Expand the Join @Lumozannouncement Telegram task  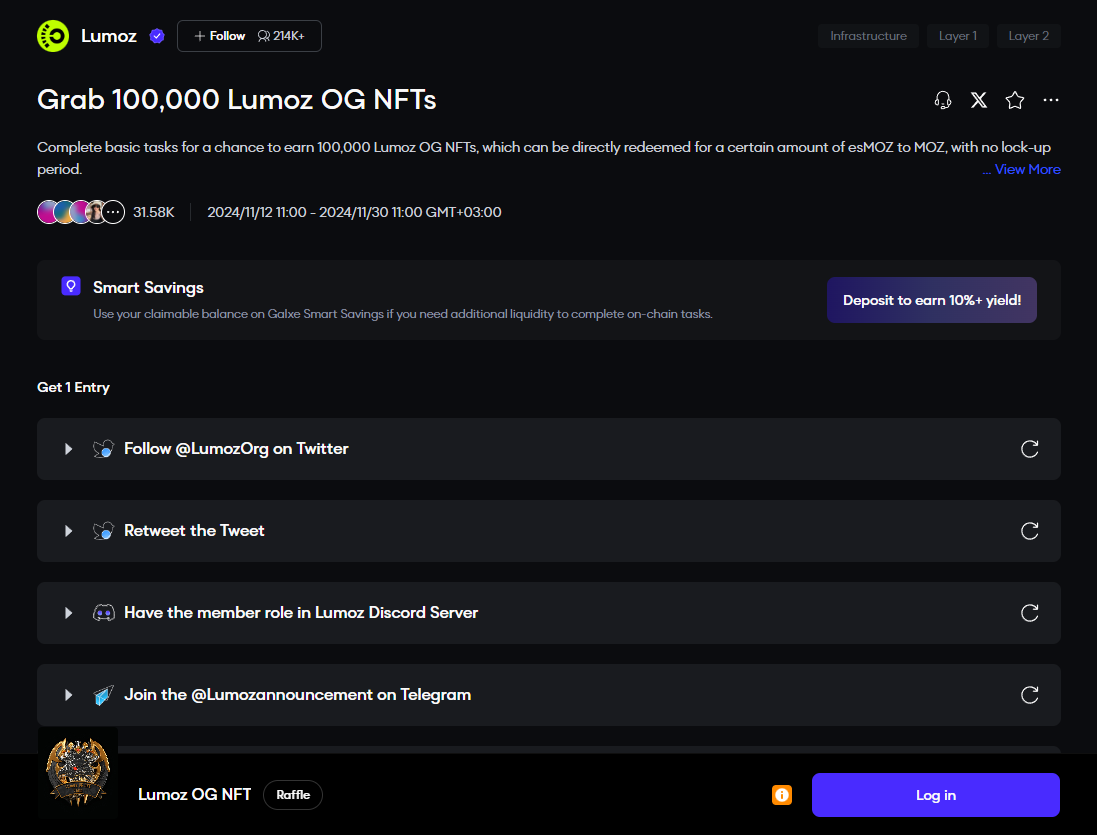(x=69, y=695)
